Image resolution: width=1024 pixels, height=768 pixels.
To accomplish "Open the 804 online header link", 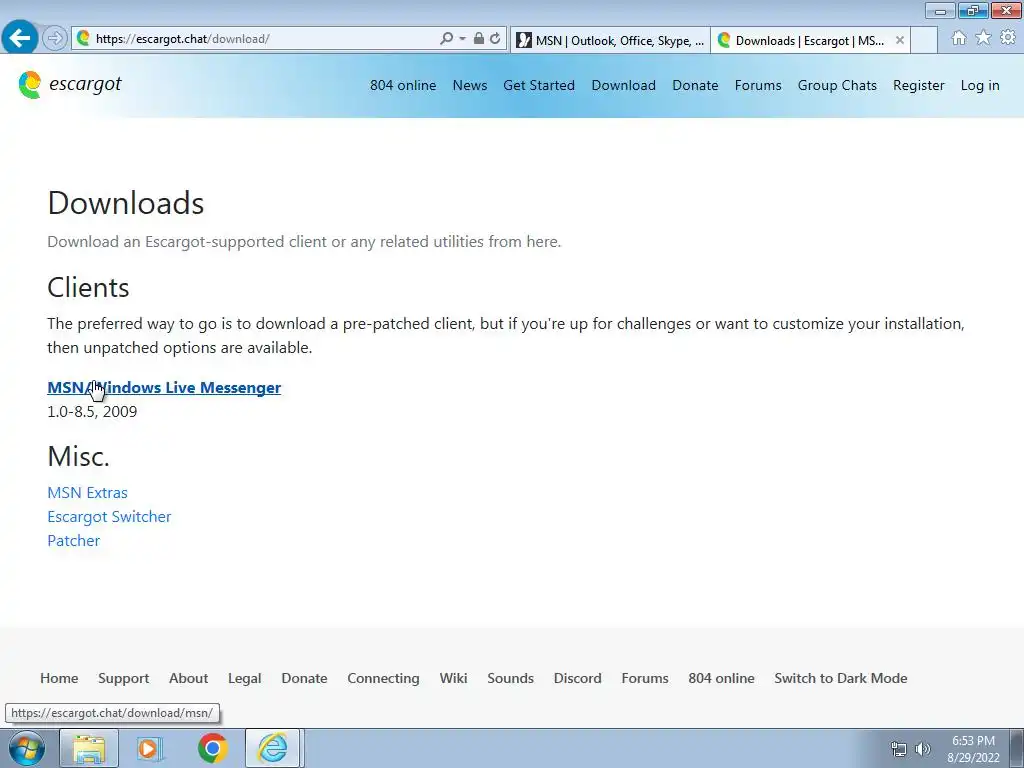I will click(403, 86).
